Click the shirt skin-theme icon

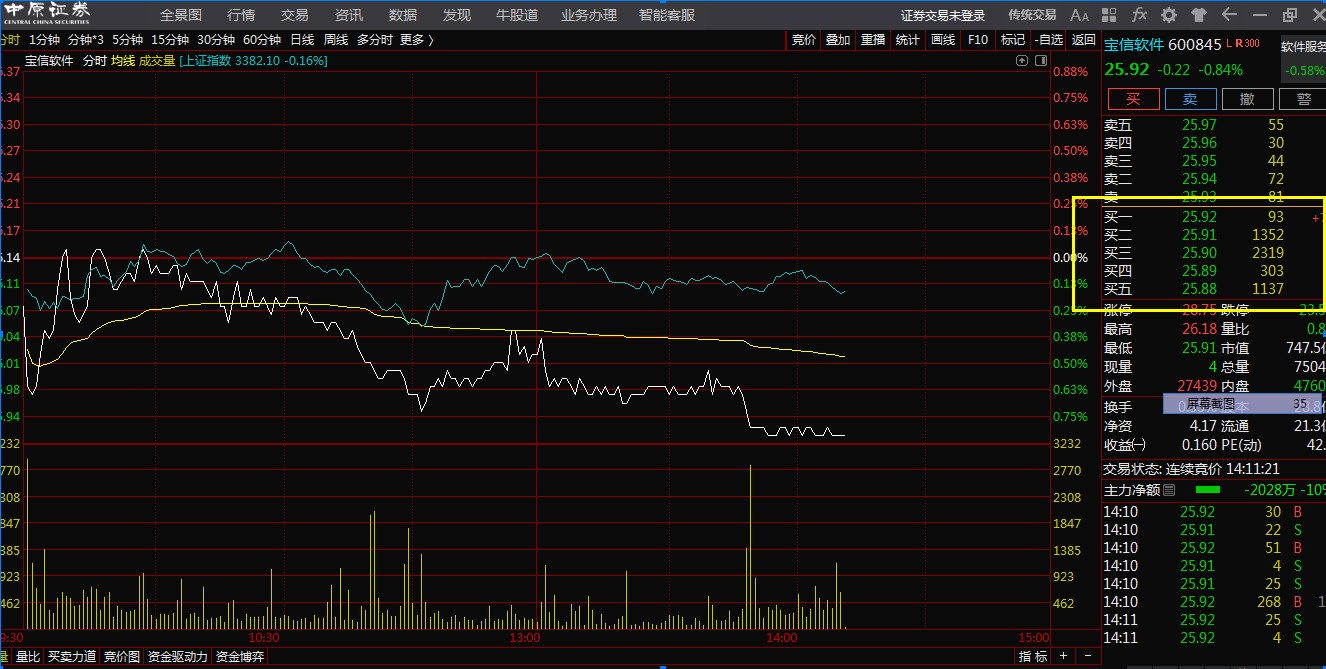click(x=1200, y=15)
